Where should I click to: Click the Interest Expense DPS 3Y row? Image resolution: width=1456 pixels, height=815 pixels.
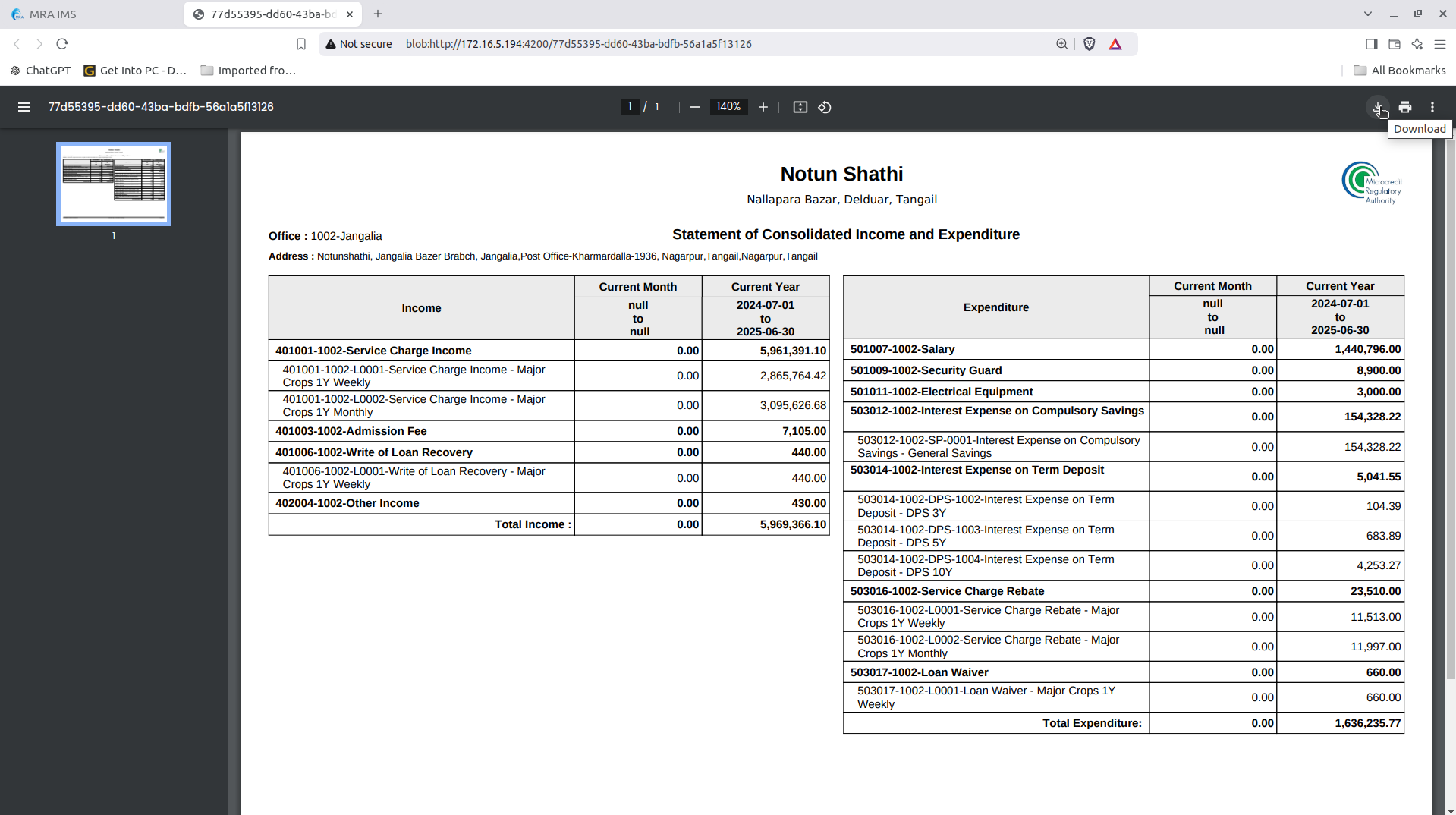(x=1124, y=506)
